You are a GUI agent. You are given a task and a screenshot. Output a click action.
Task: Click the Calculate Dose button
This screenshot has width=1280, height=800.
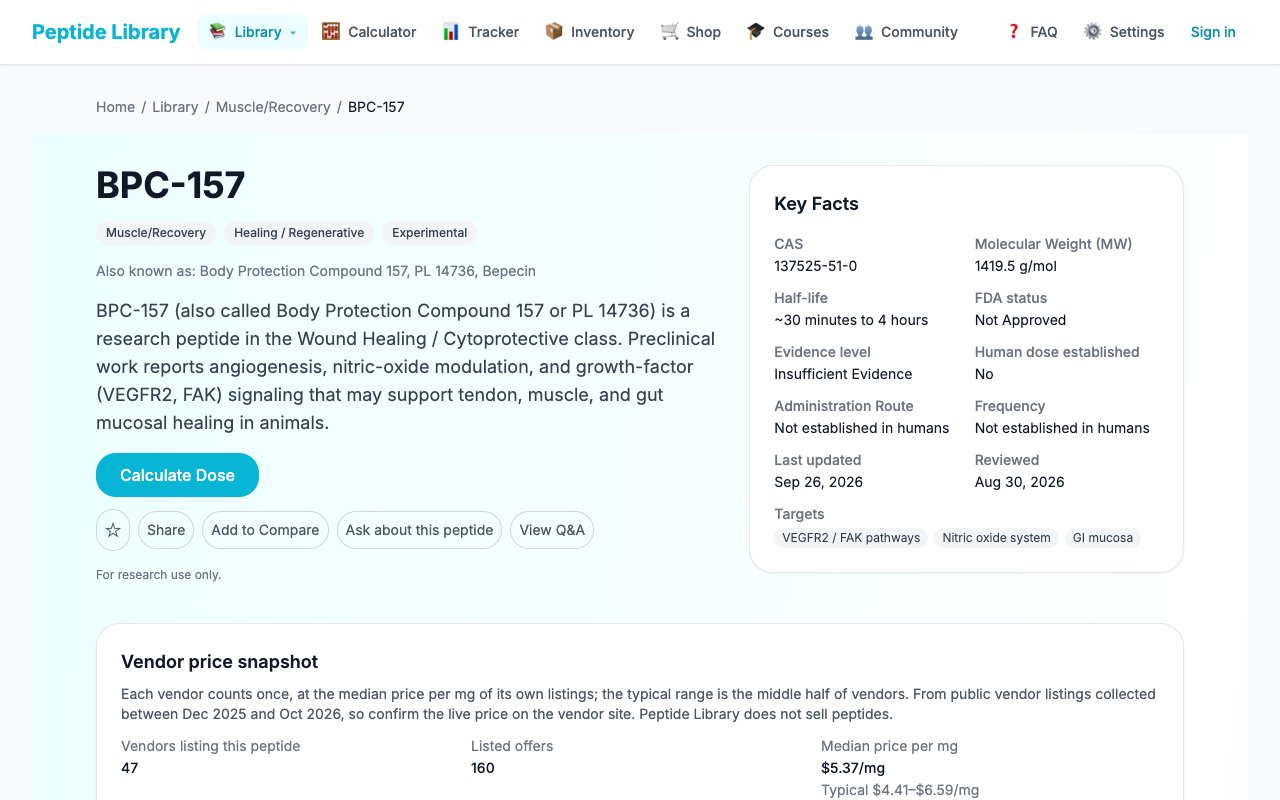177,475
